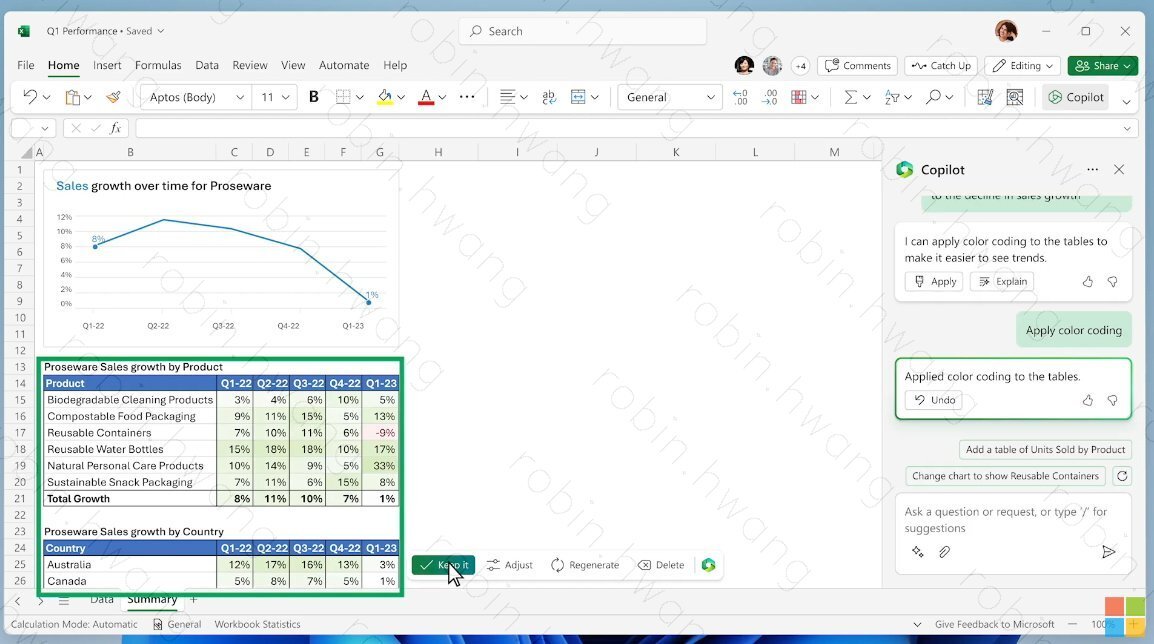
Task: Open conditional formatting icon
Action: point(799,96)
